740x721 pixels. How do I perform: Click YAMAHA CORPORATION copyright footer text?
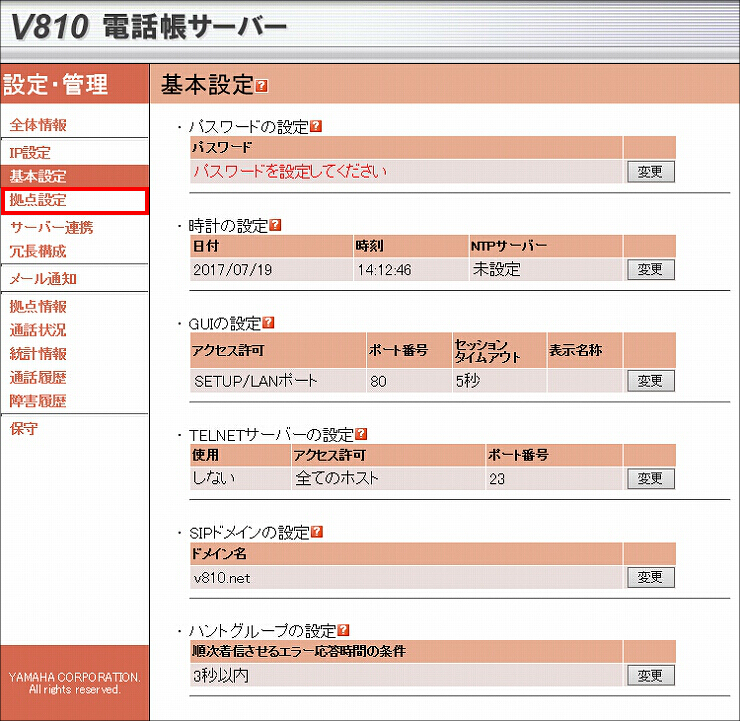[x=75, y=683]
